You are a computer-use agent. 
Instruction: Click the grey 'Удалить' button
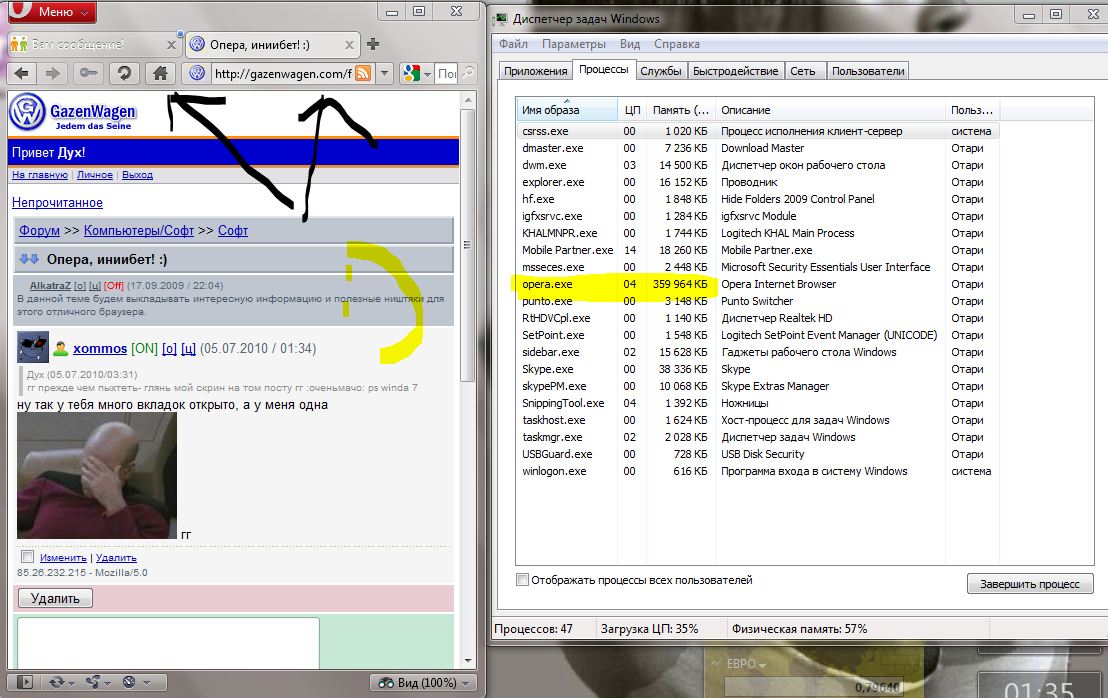(55, 598)
